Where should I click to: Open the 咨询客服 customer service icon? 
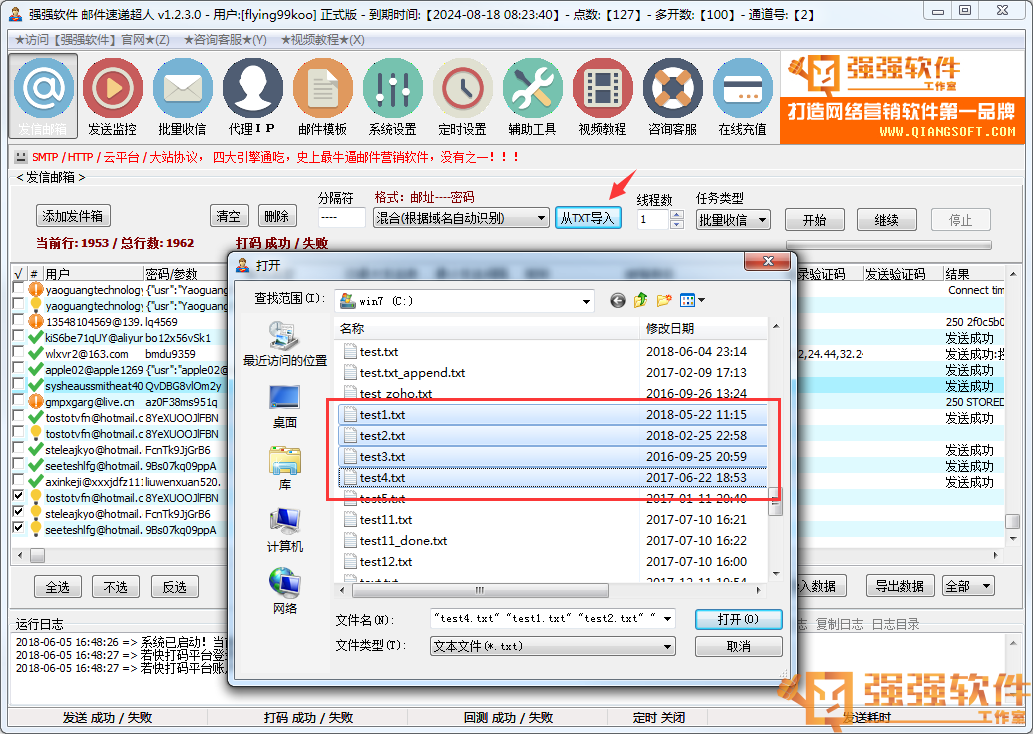[673, 96]
